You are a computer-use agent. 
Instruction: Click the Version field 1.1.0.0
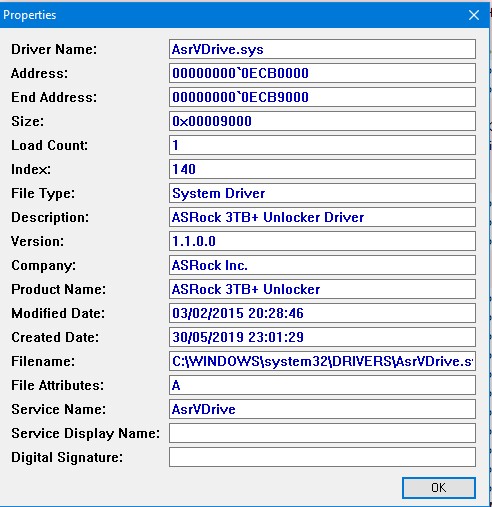322,241
